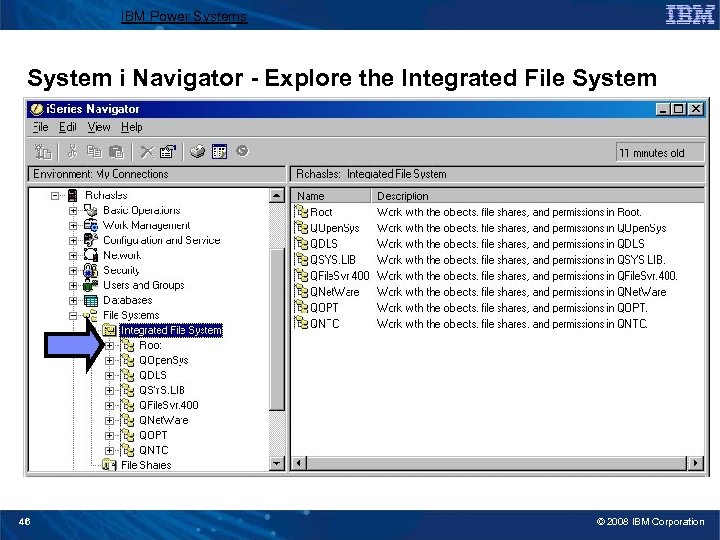Click the File Shares icon in tree
This screenshot has height=540, width=720.
[x=109, y=465]
